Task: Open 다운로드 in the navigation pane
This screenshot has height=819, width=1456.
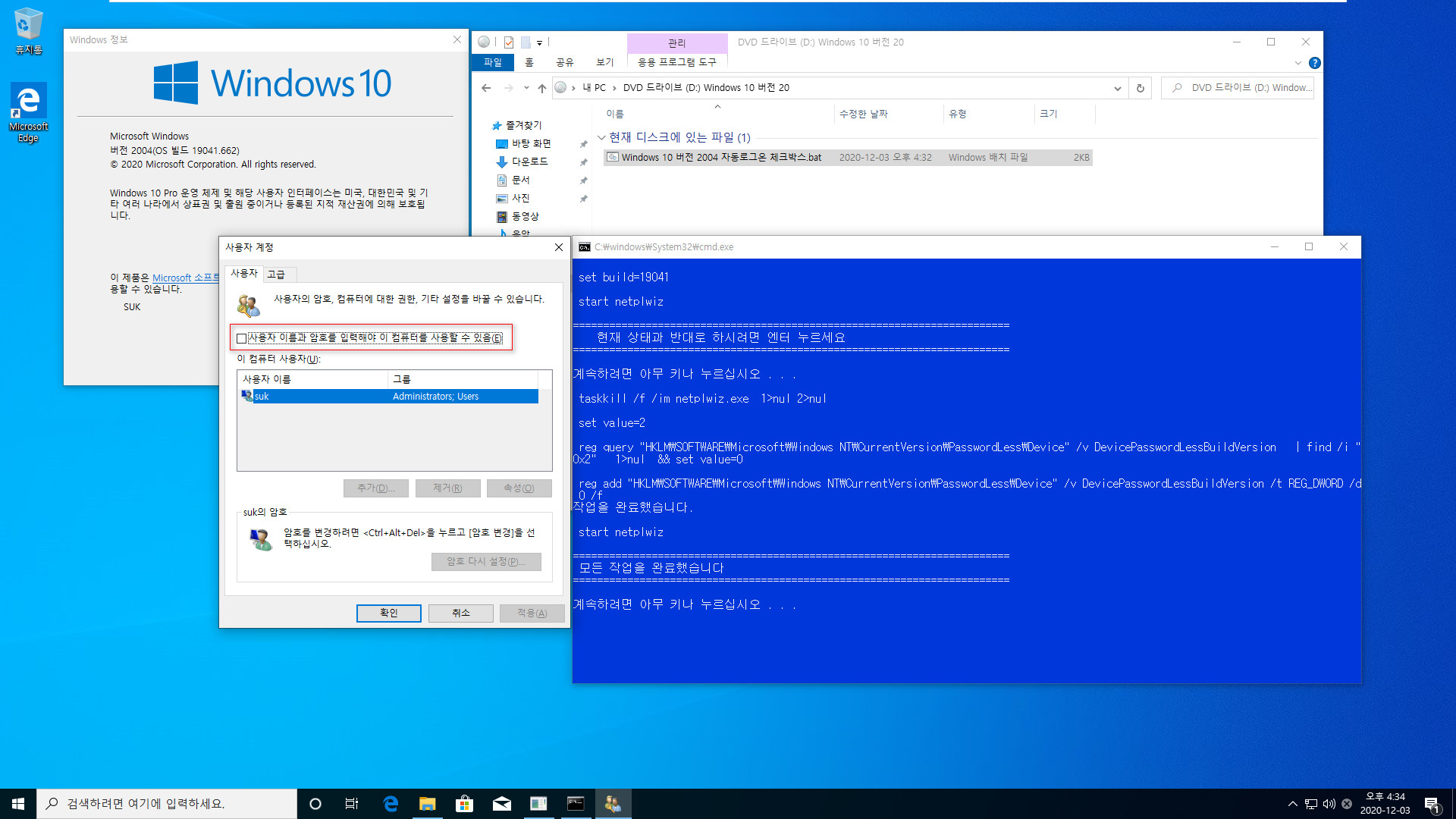Action: pyautogui.click(x=529, y=162)
